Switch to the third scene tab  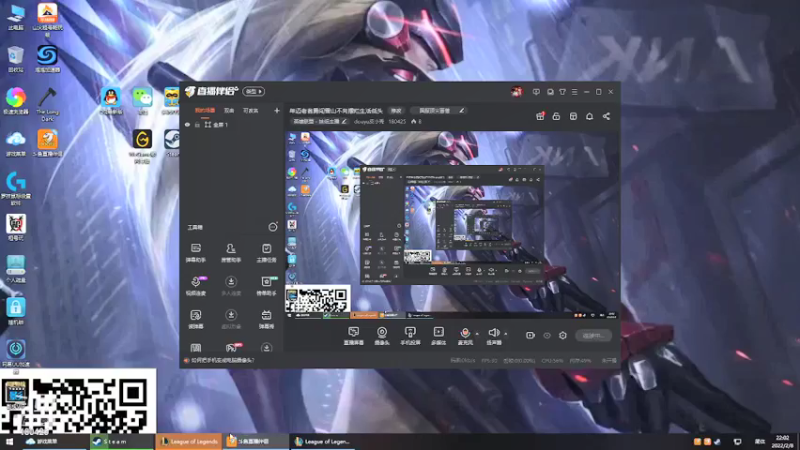(251, 110)
